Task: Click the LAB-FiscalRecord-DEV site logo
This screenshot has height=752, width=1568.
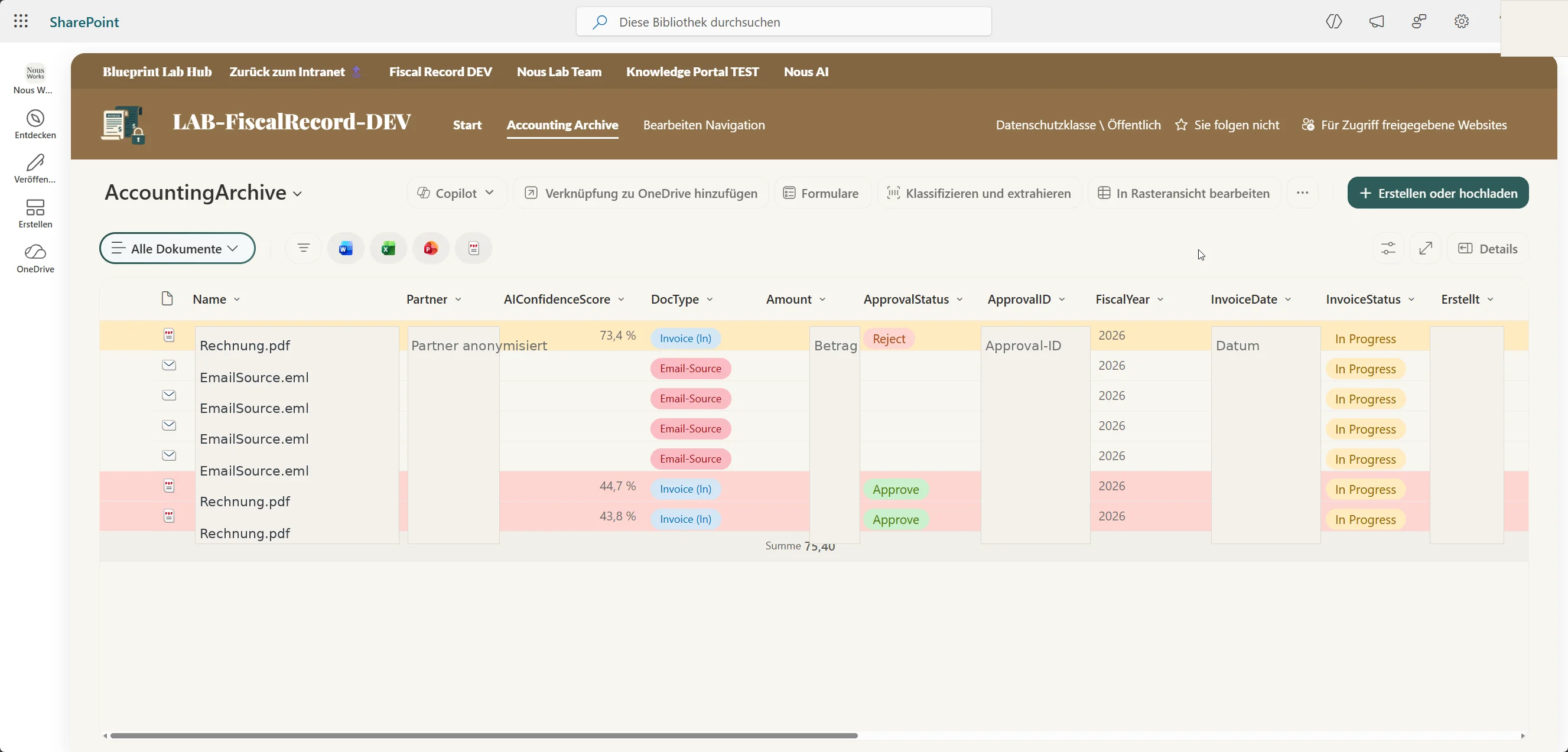Action: (x=123, y=125)
